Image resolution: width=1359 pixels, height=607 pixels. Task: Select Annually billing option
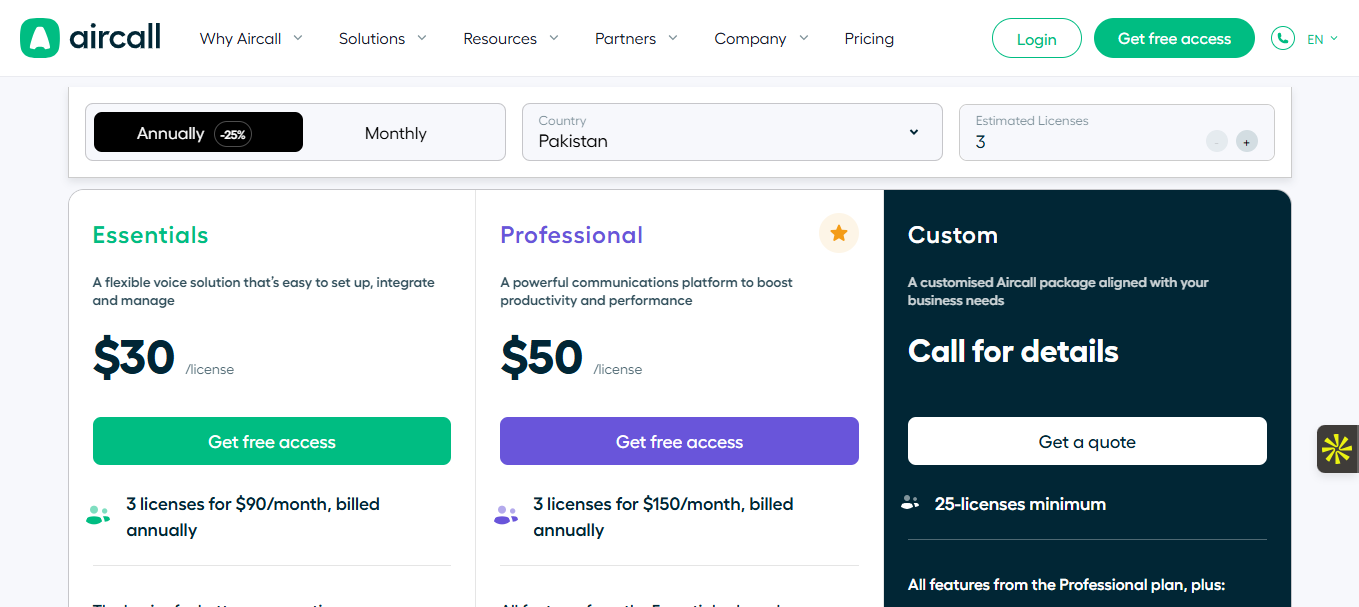198,133
